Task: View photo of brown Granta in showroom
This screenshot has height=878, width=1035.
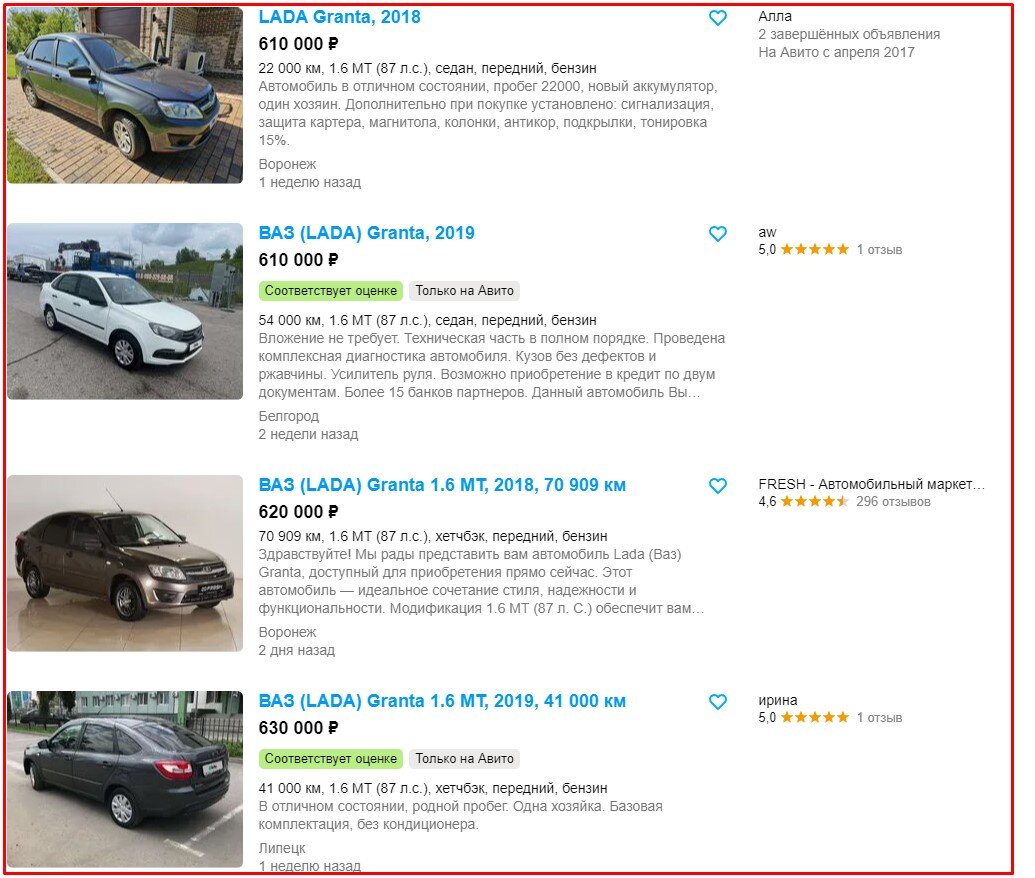Action: coord(125,563)
